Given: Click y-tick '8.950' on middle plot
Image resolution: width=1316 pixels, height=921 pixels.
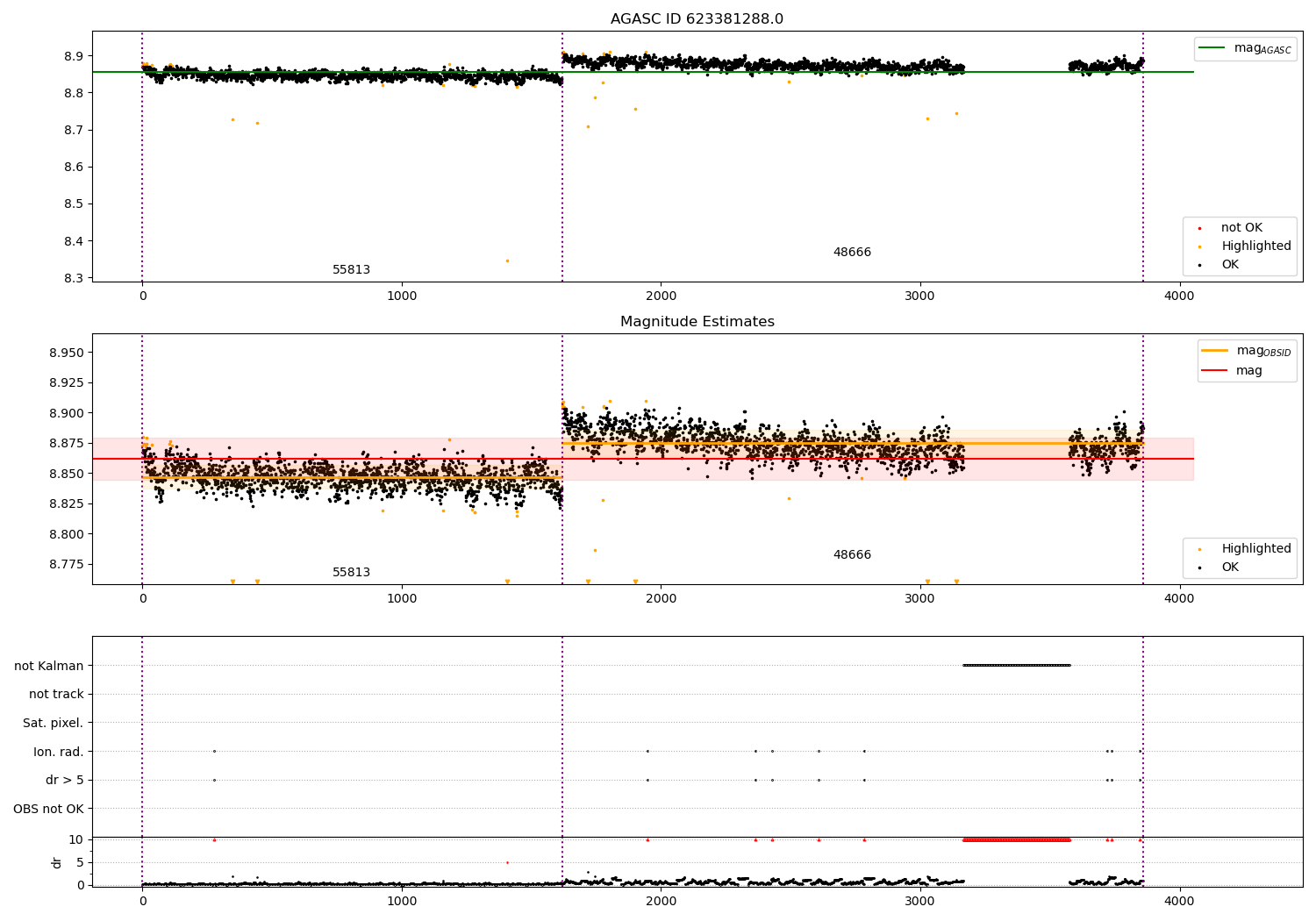Looking at the screenshot, I should pyautogui.click(x=67, y=353).
